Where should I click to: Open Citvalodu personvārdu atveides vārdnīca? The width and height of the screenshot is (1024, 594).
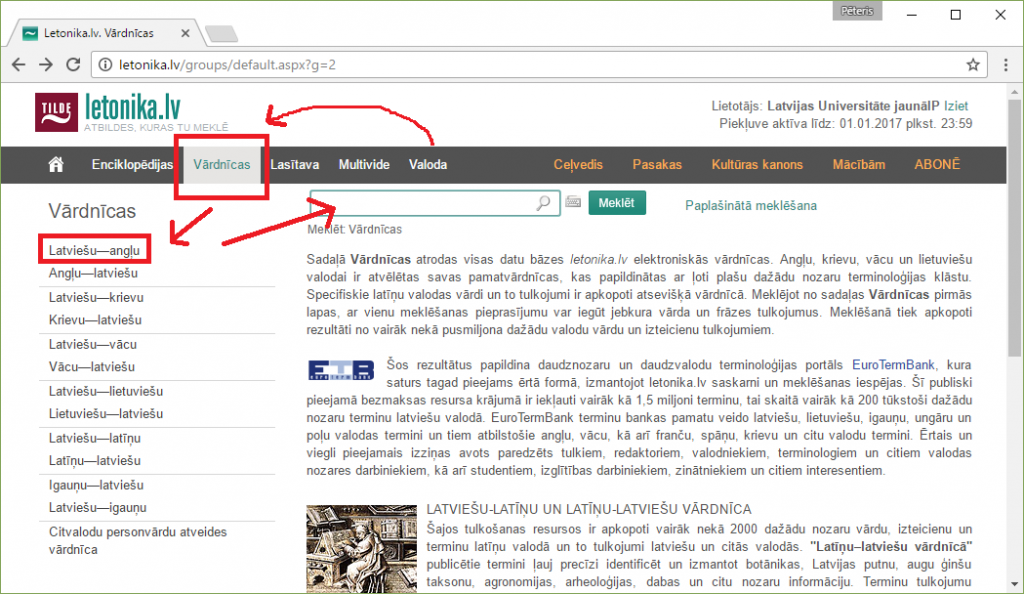coord(138,540)
